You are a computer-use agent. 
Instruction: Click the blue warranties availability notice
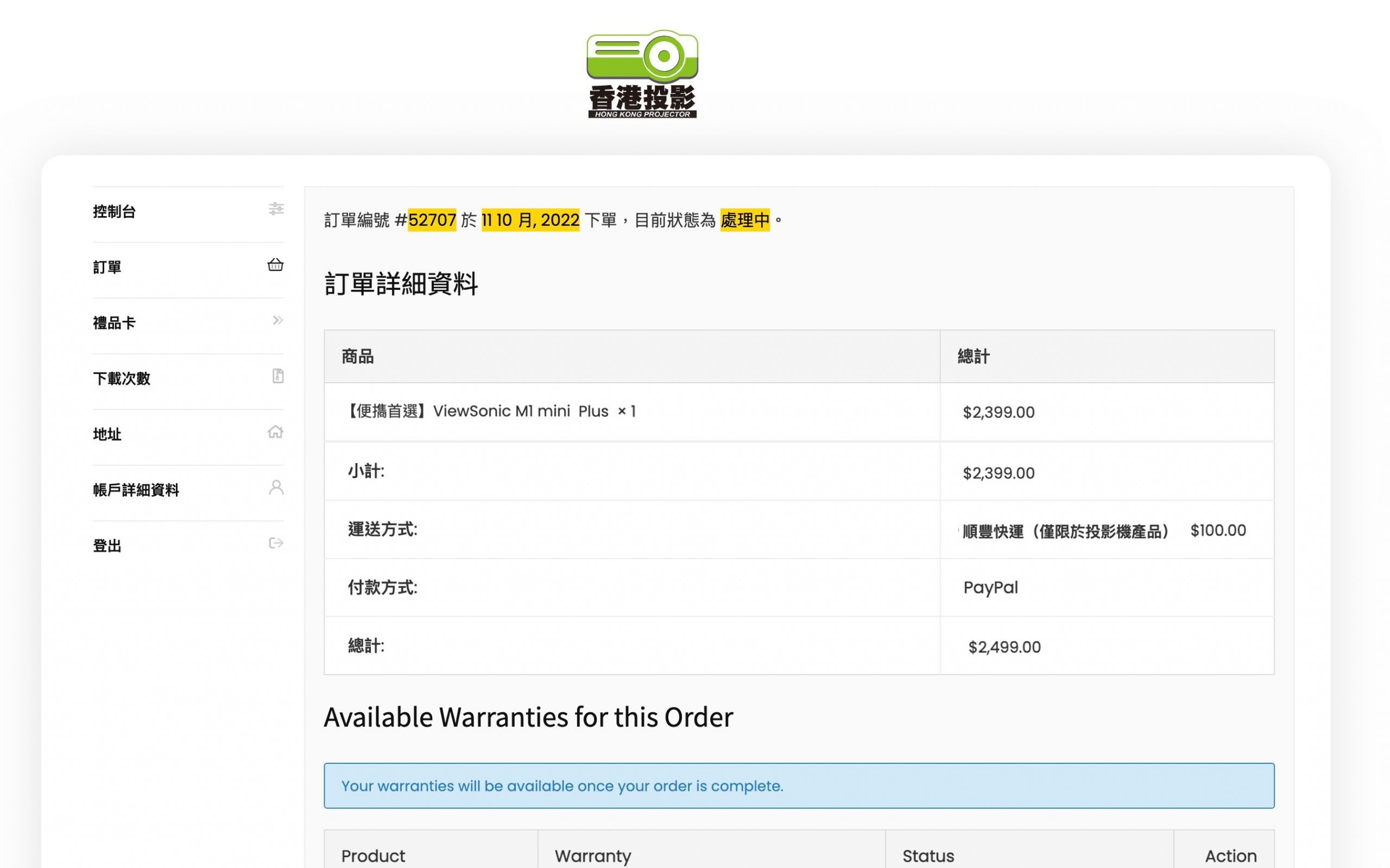[799, 786]
